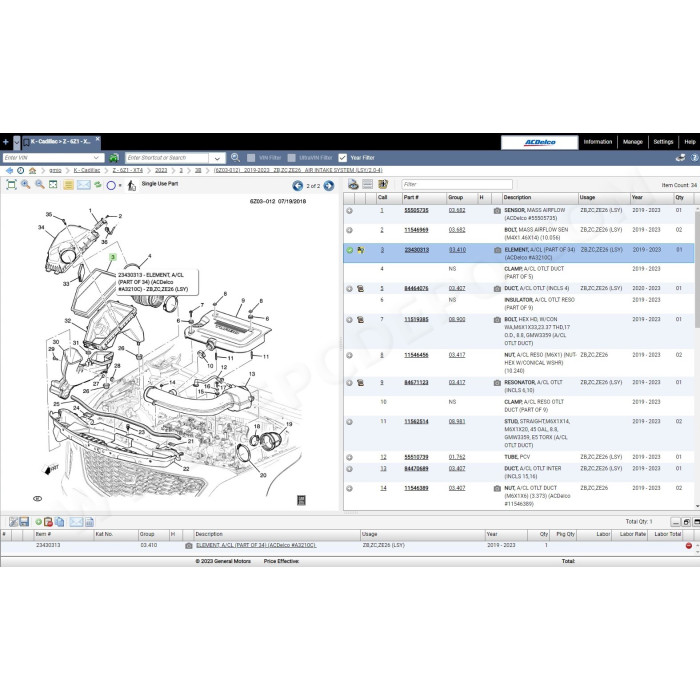Add NUT part 11546456 using plus button
This screenshot has width=700, height=700.
click(350, 355)
